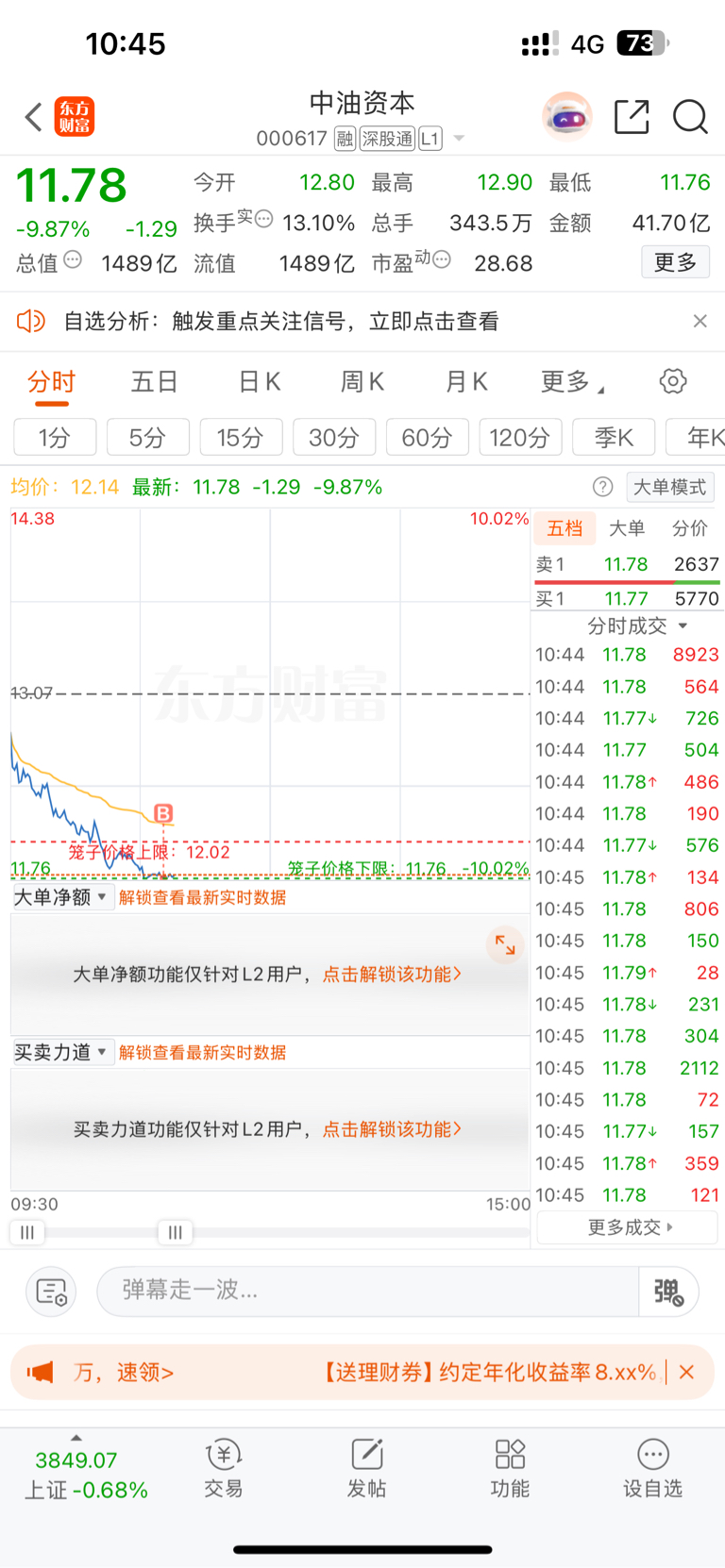Image resolution: width=725 pixels, height=1568 pixels.
Task: Focus the 弹幕走一波 input field
Action: [x=368, y=1291]
